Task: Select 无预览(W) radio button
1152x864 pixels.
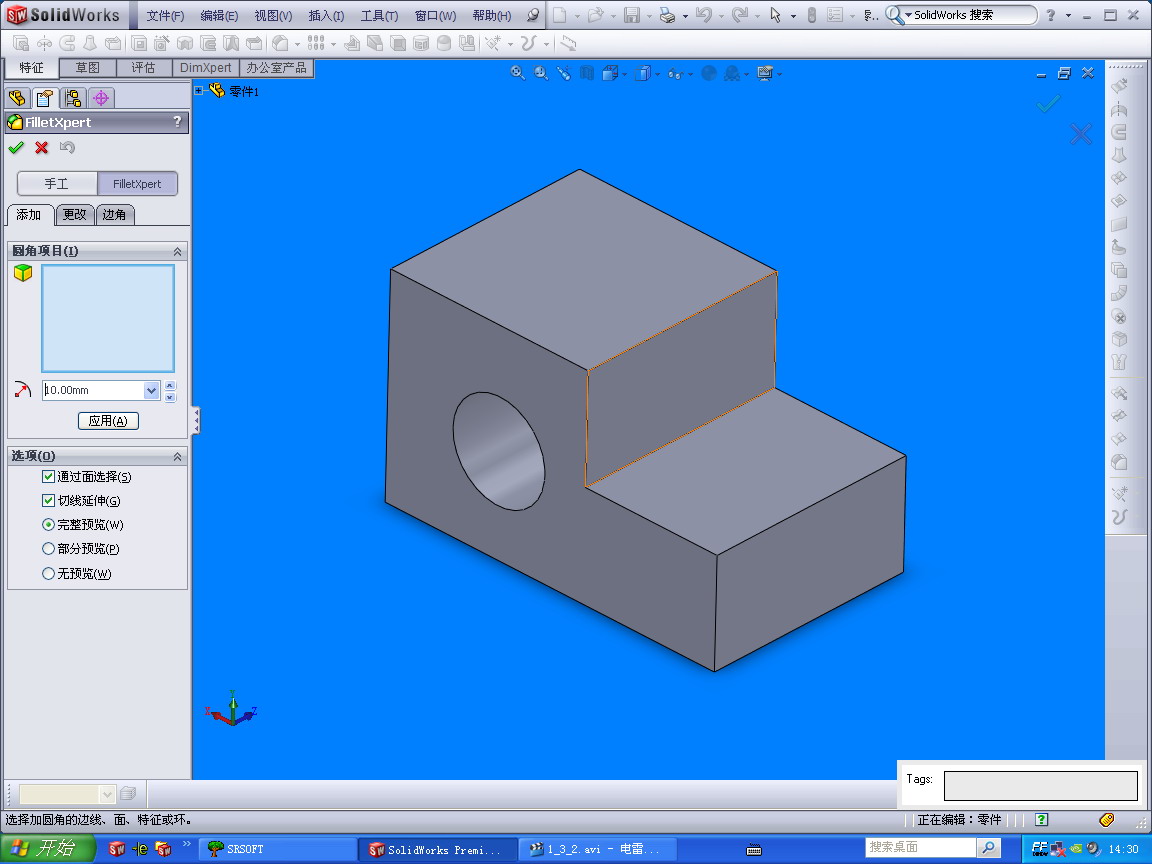Action: tap(48, 573)
